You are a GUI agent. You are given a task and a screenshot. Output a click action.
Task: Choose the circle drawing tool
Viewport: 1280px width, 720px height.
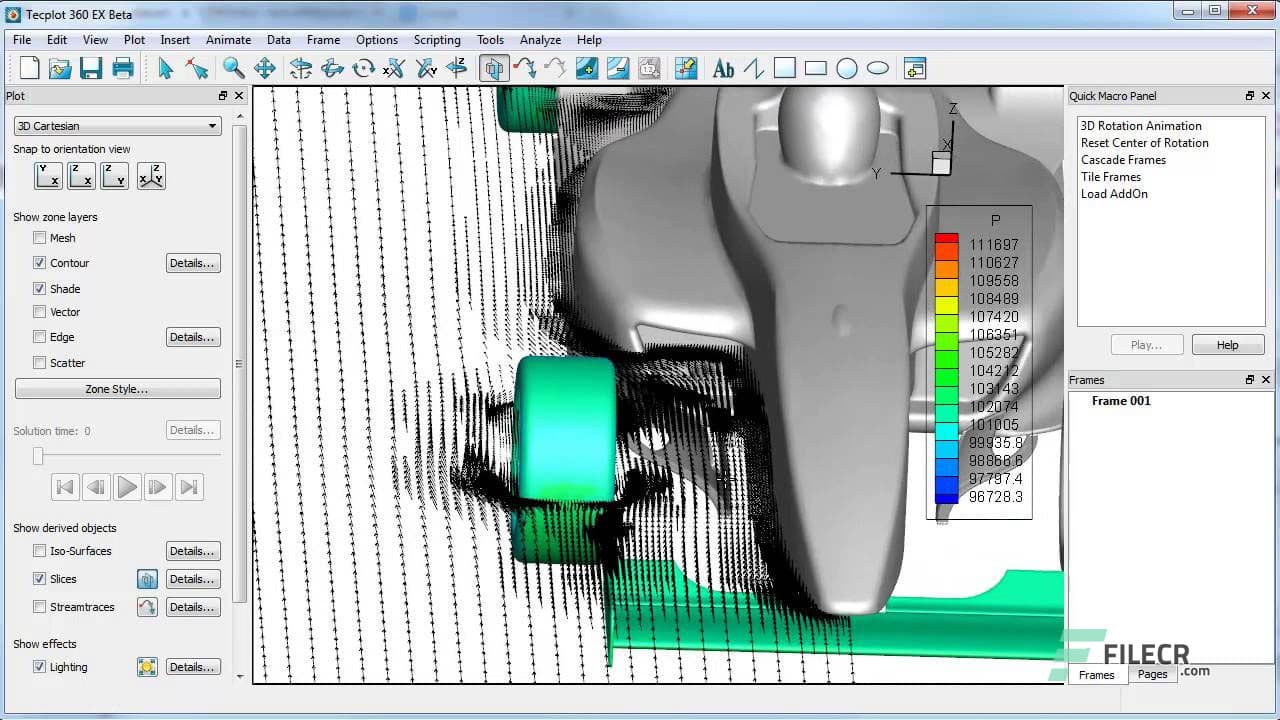845,68
